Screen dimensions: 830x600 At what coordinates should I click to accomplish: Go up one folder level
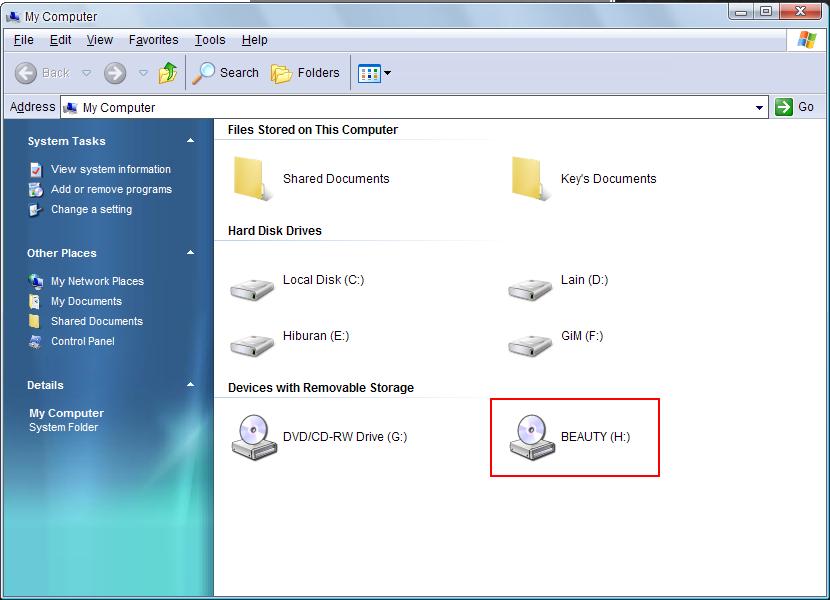coord(168,73)
